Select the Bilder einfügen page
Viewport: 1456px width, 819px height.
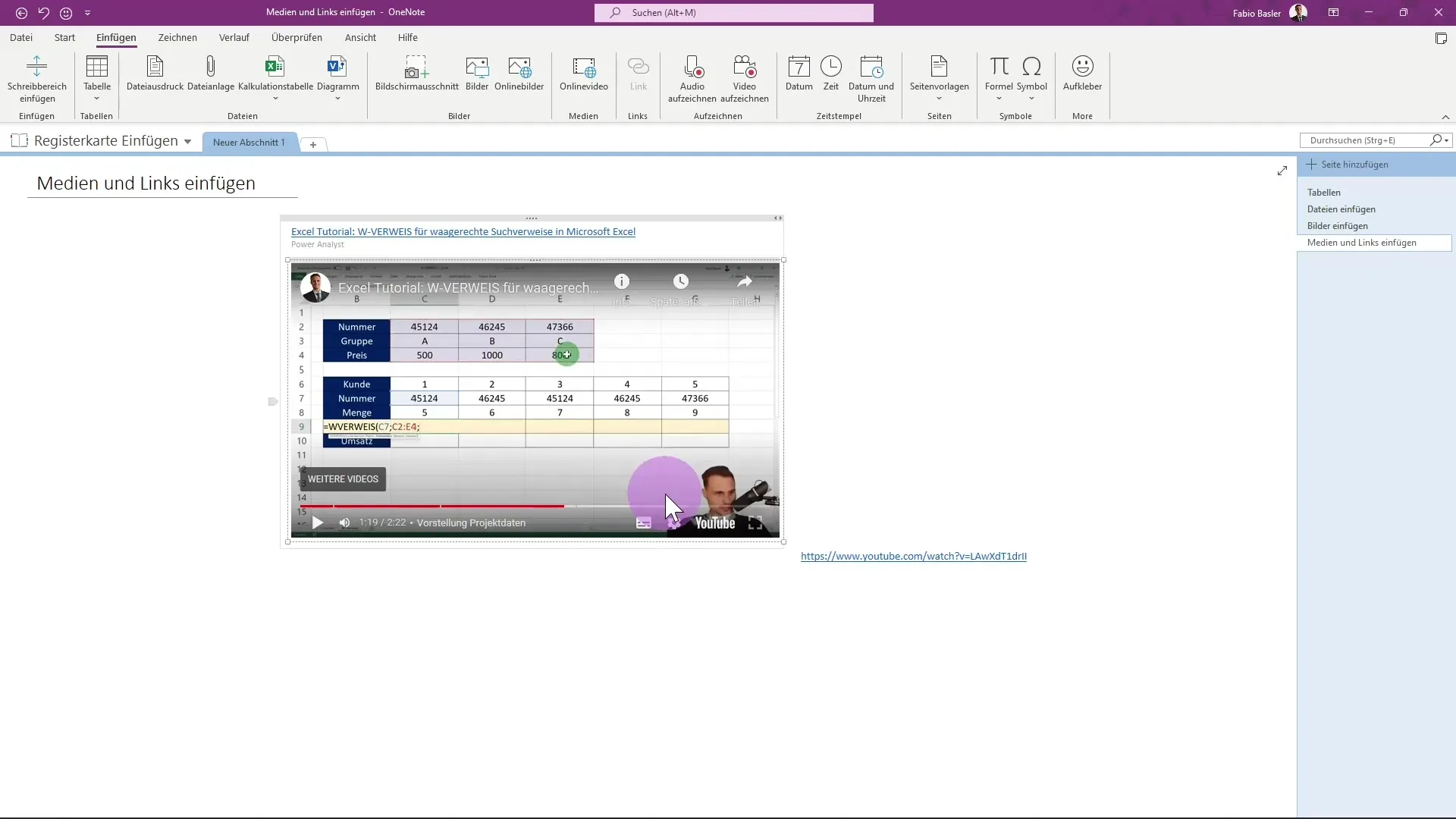(1337, 226)
